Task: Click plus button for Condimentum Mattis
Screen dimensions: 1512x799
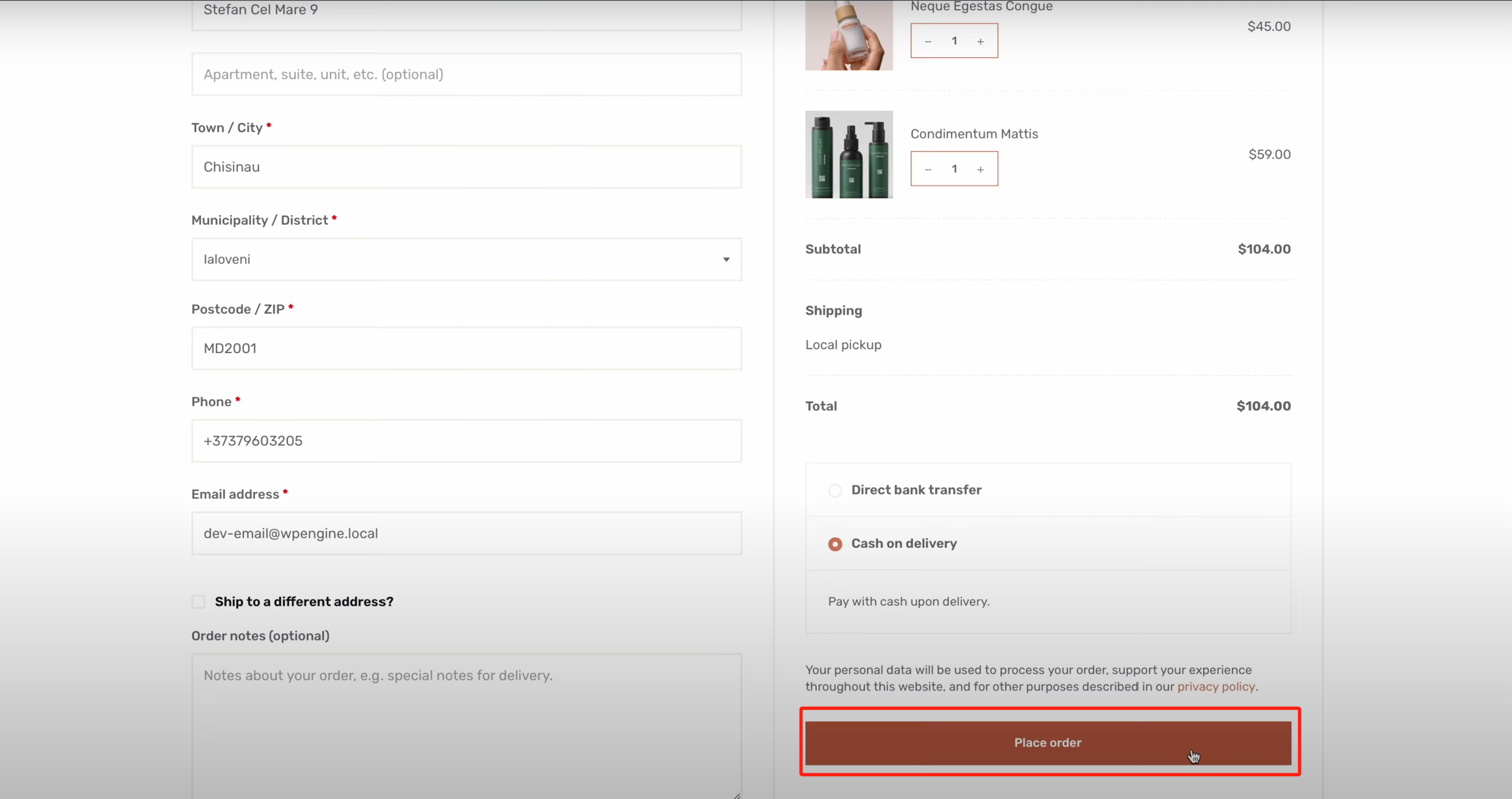Action: coord(980,170)
